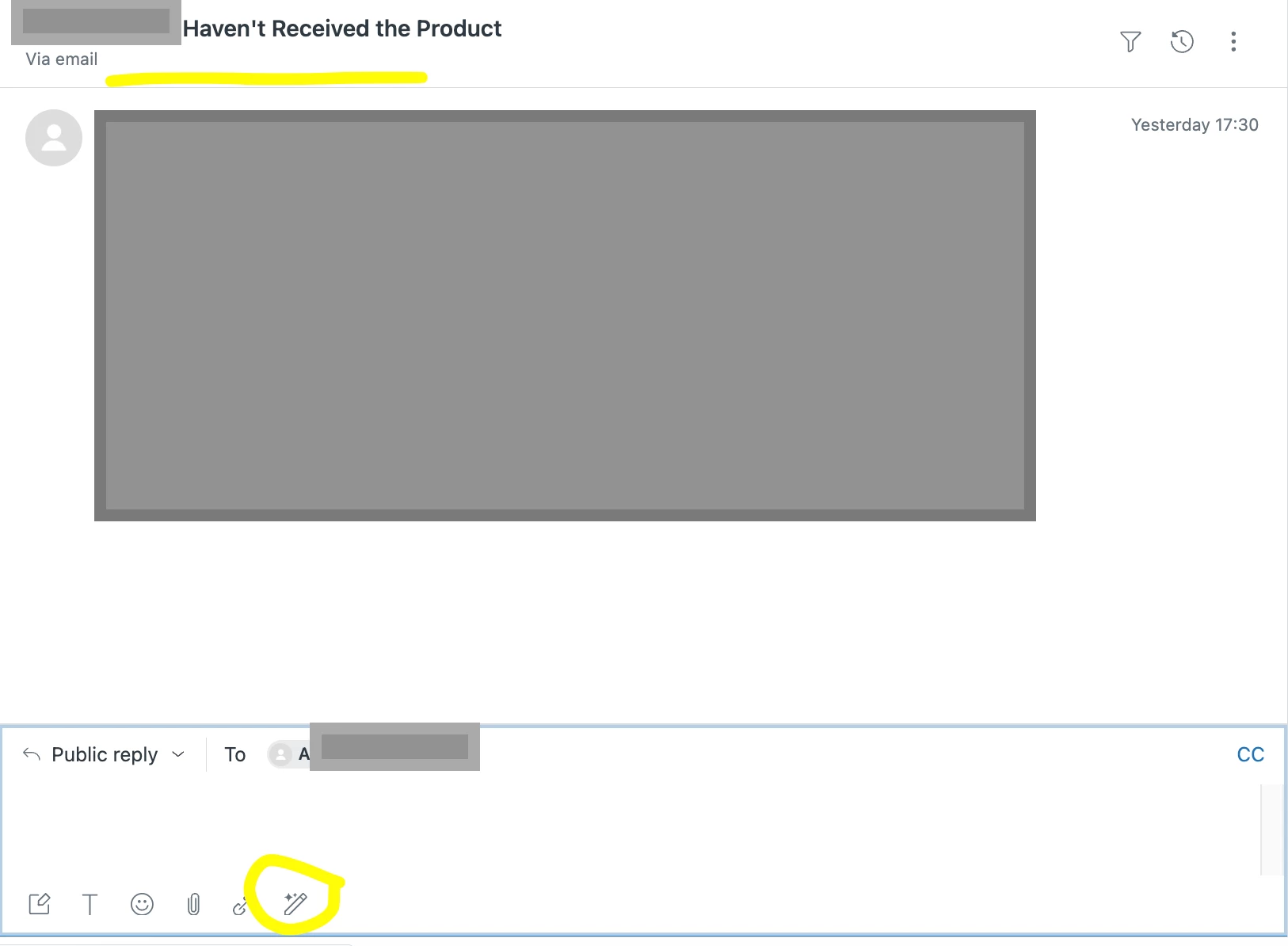Open the conversation filter icon
1288x946 pixels.
pyautogui.click(x=1130, y=41)
